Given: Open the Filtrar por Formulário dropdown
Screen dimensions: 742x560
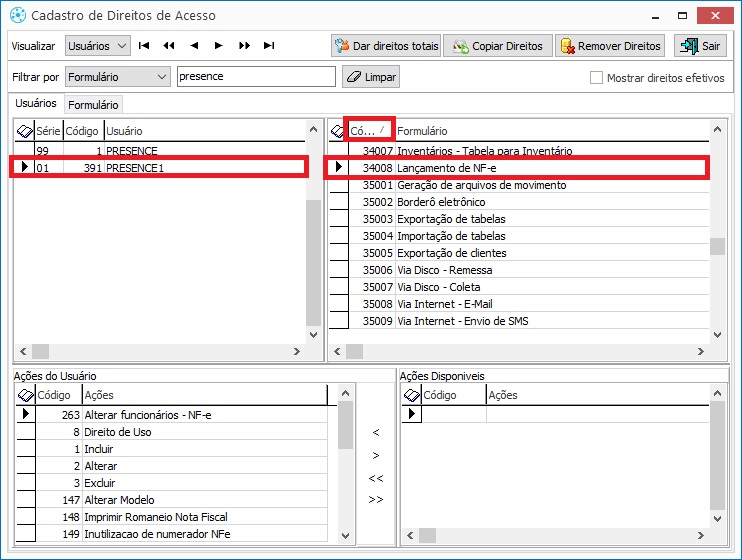Looking at the screenshot, I should (x=117, y=77).
